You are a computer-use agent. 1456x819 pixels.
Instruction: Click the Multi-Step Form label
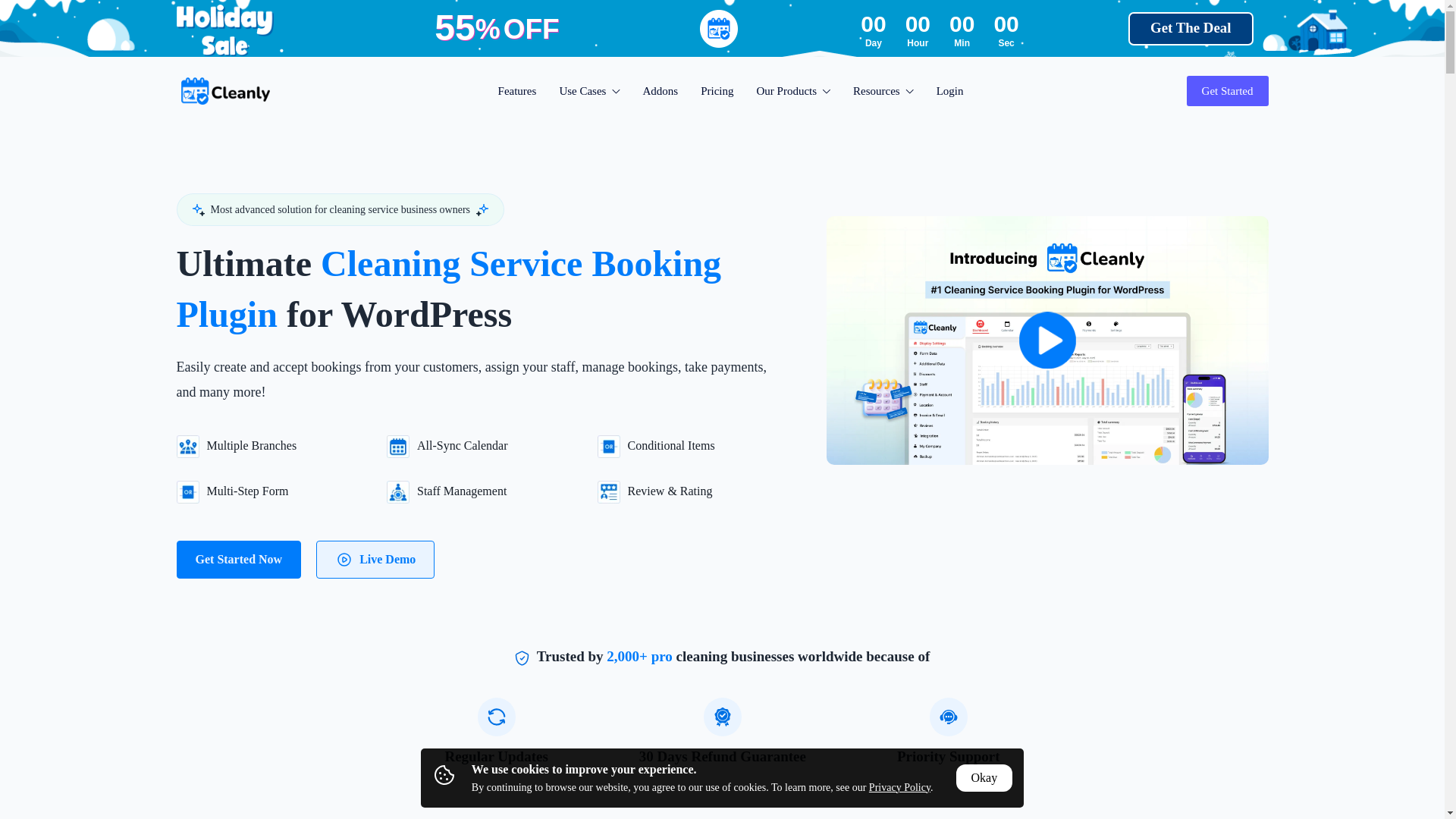[x=247, y=491]
